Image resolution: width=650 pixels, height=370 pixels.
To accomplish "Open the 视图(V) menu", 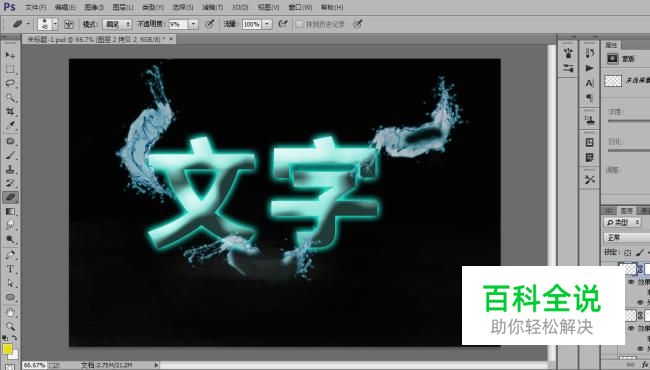I will (x=268, y=7).
